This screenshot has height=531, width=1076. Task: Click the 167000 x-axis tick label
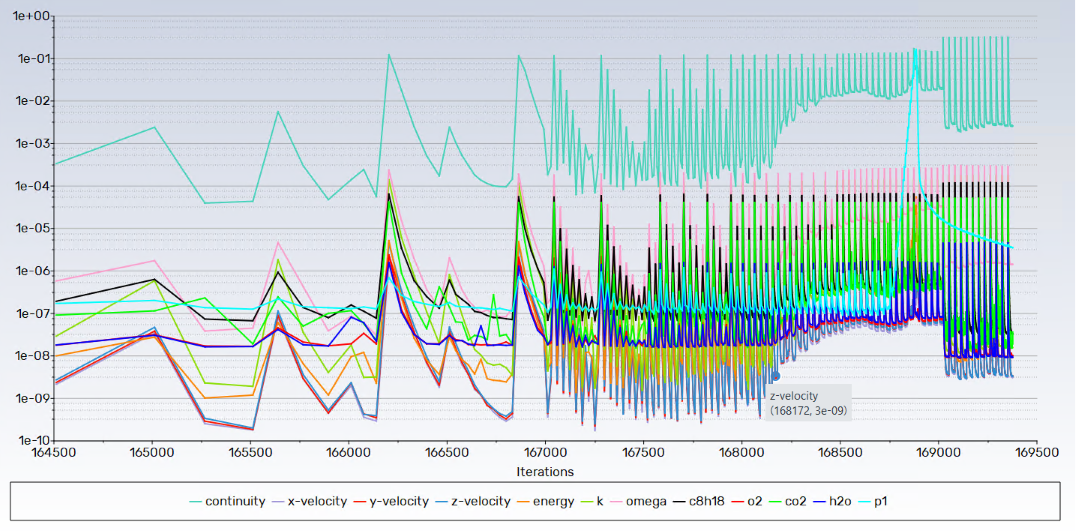[545, 455]
